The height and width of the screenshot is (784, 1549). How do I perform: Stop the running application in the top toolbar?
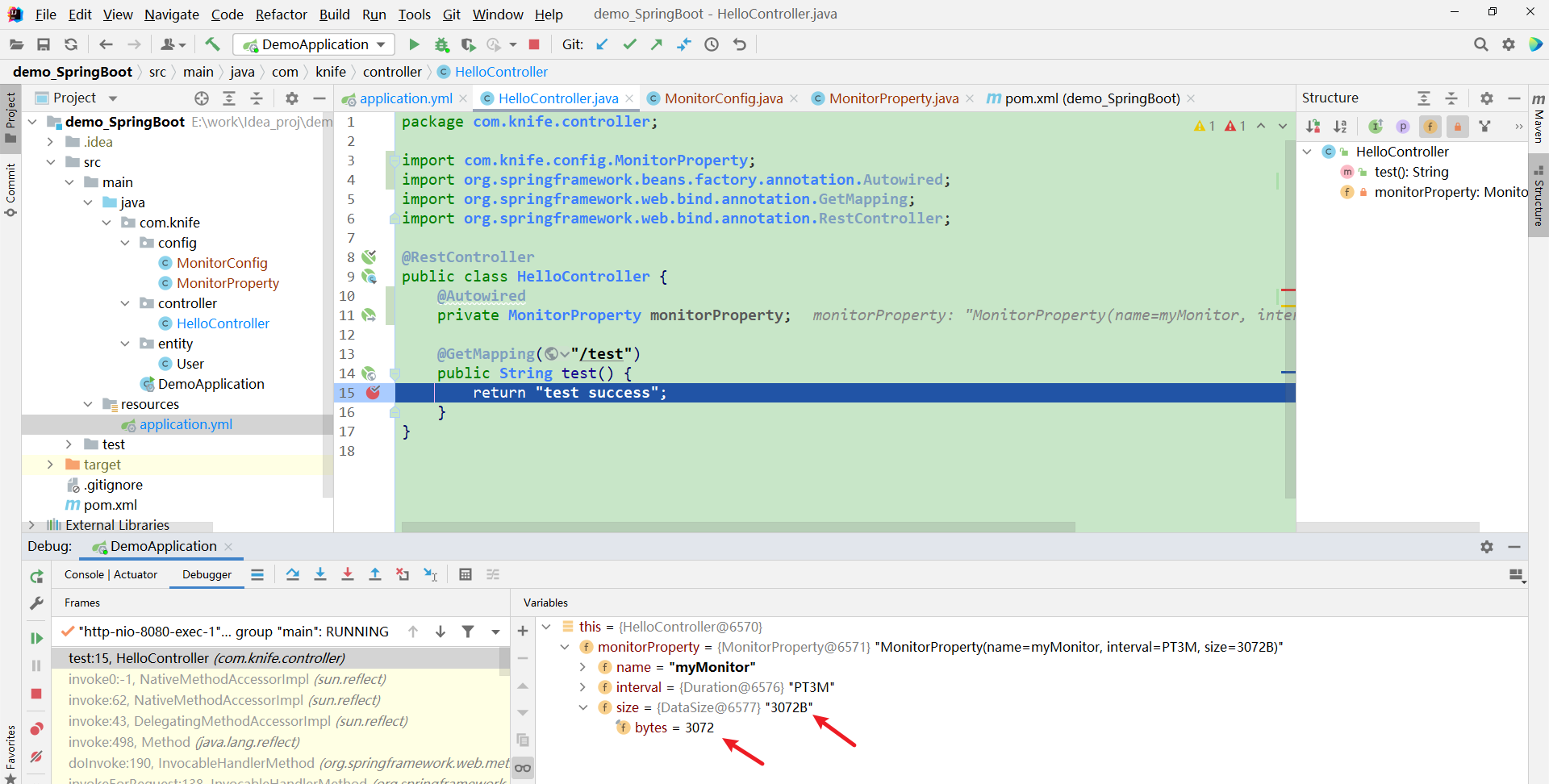(534, 44)
